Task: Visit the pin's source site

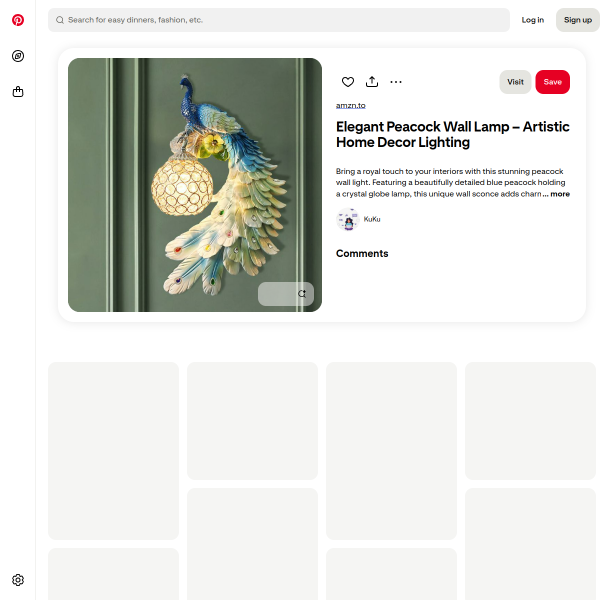Action: 515,82
